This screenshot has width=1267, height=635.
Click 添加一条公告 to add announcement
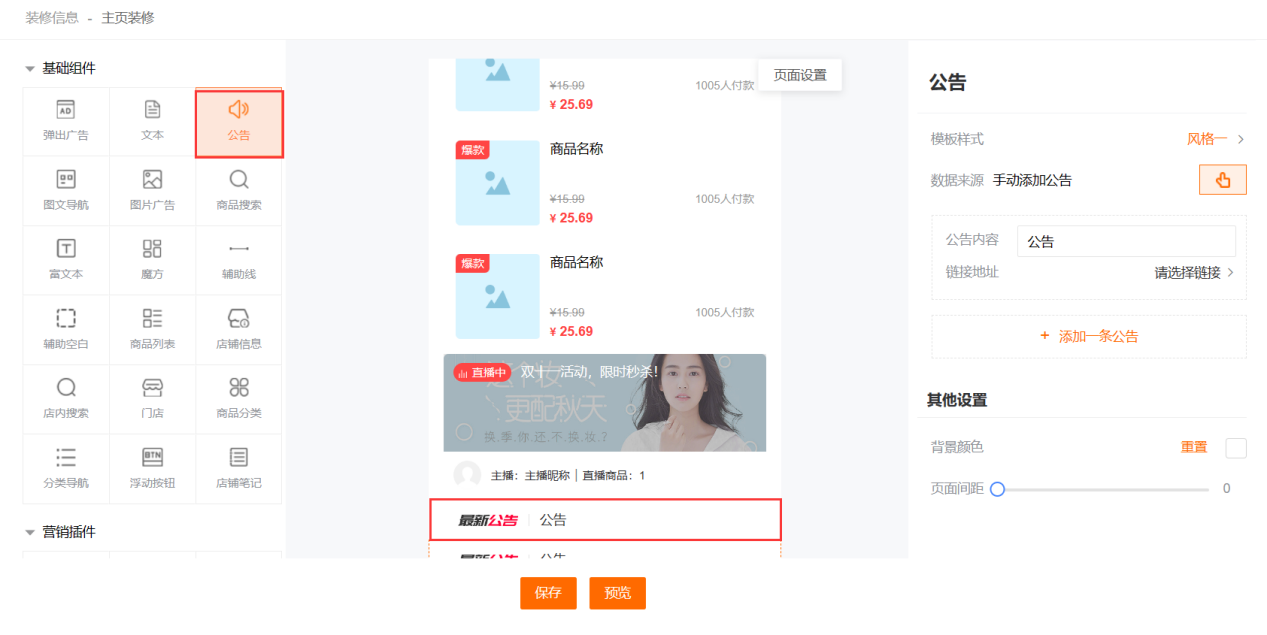tap(1088, 337)
